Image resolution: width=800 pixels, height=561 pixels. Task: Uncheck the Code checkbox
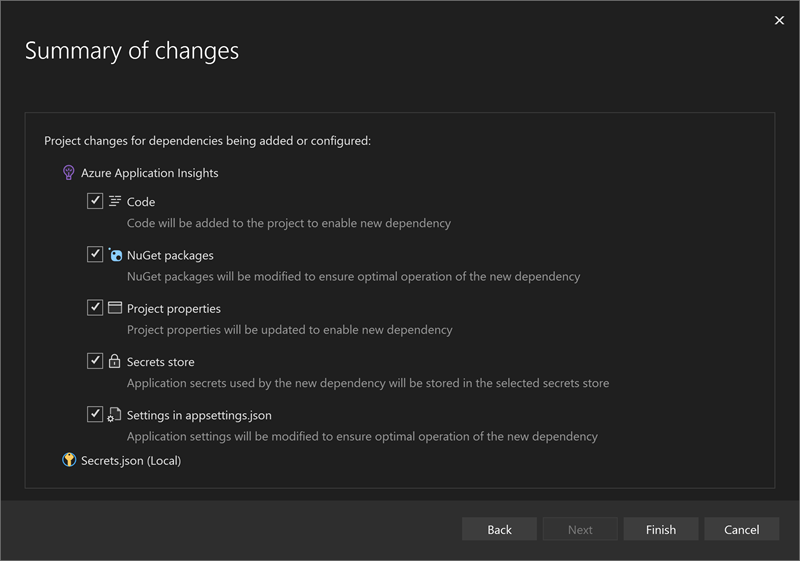coord(95,201)
